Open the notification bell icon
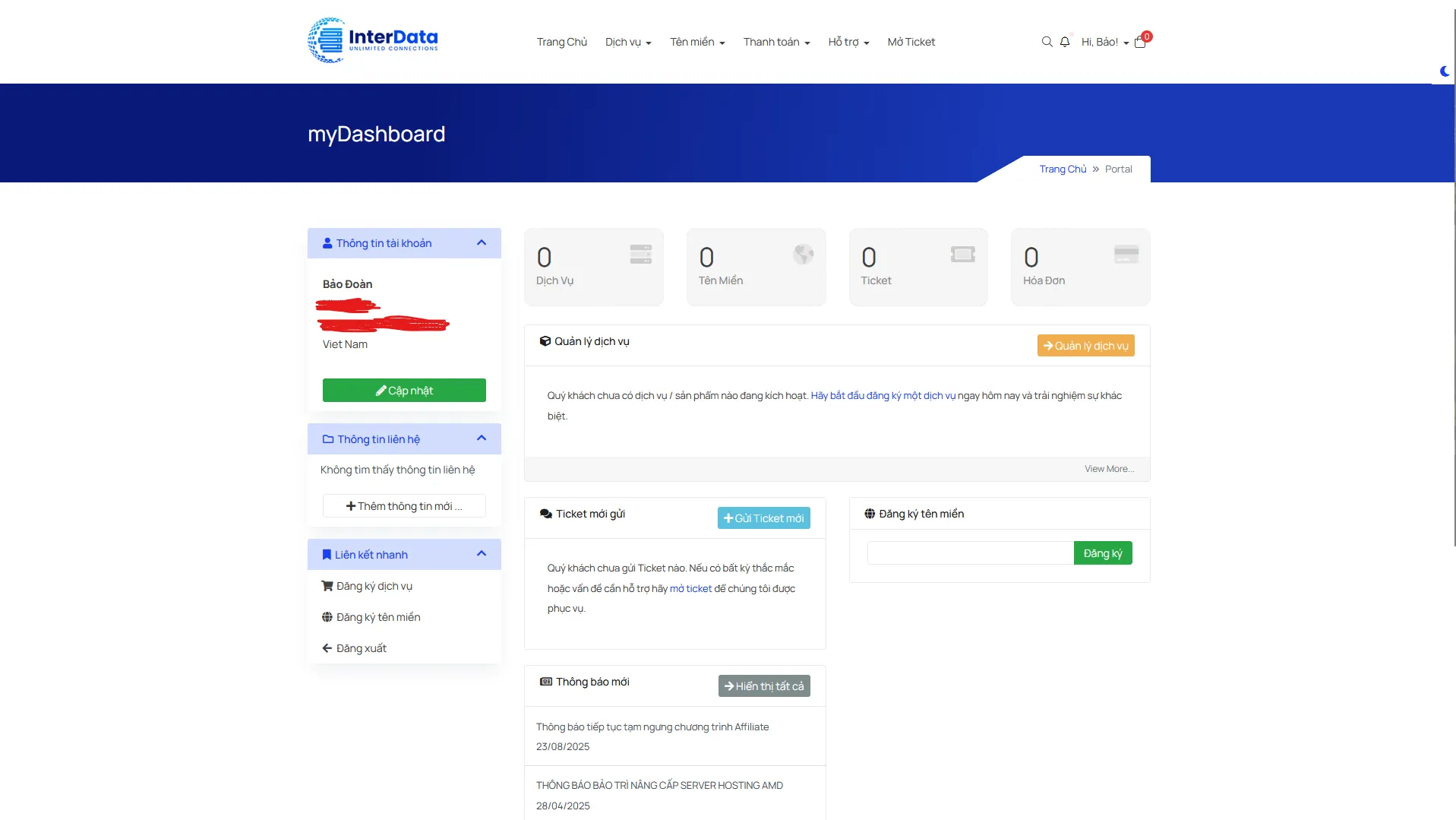The image size is (1456, 820). (1065, 42)
